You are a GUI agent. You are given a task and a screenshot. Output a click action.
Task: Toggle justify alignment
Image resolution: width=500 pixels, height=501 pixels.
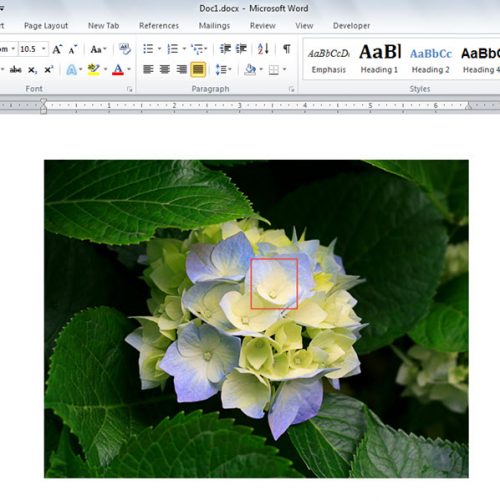198,69
